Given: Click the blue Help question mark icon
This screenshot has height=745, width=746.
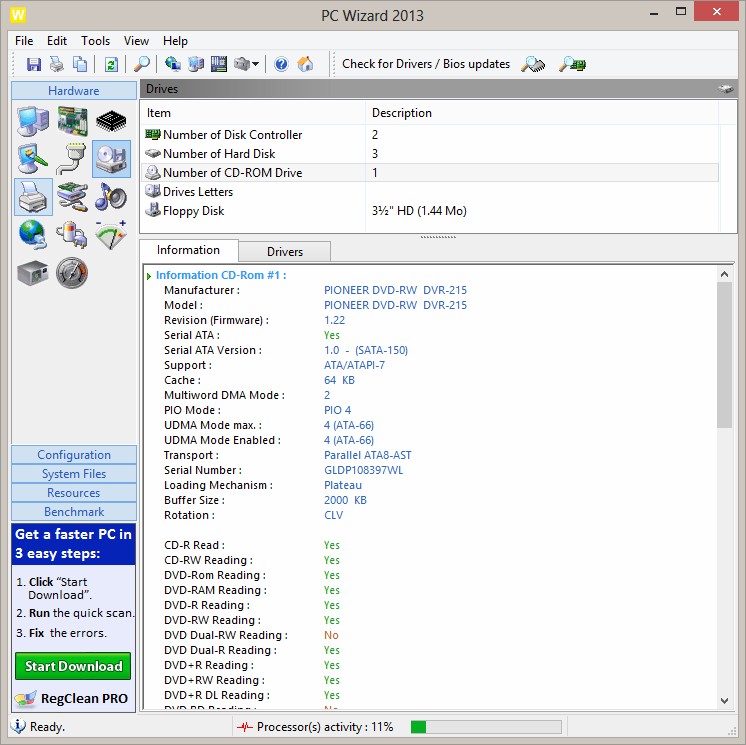Looking at the screenshot, I should [x=281, y=64].
